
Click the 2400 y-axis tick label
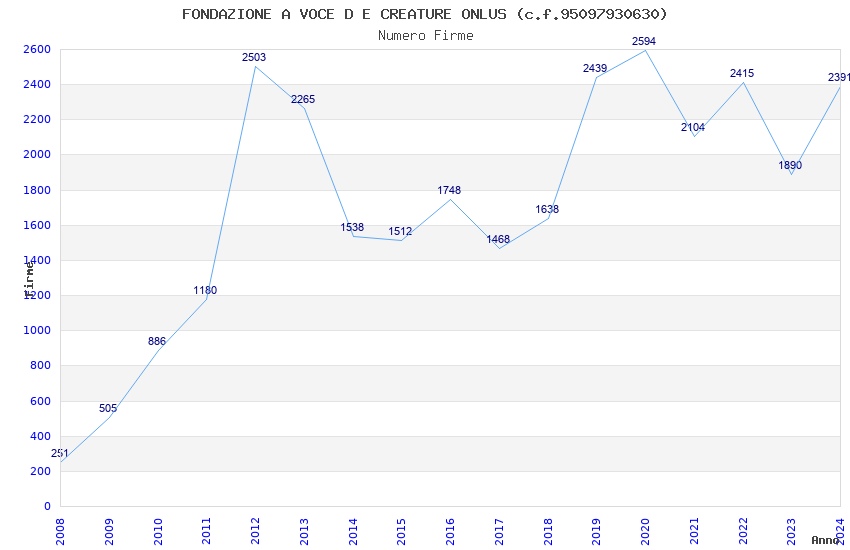point(37,85)
